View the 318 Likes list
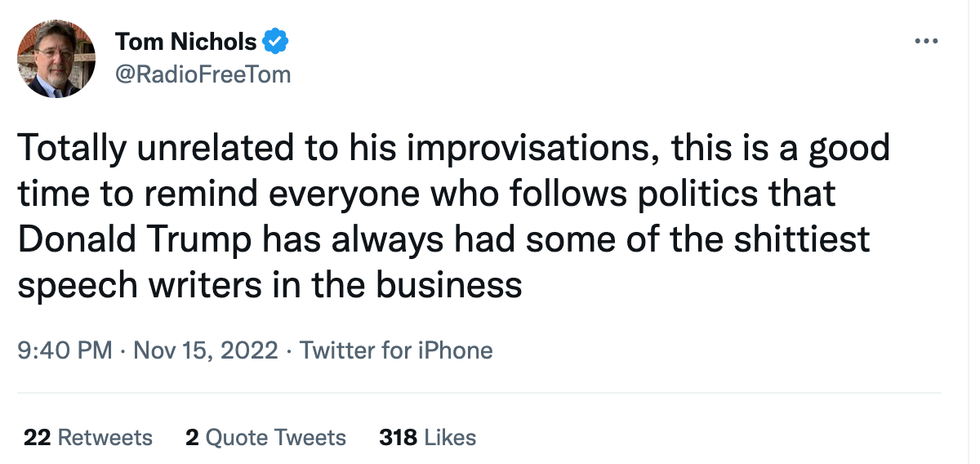980x464 pixels. [x=428, y=437]
